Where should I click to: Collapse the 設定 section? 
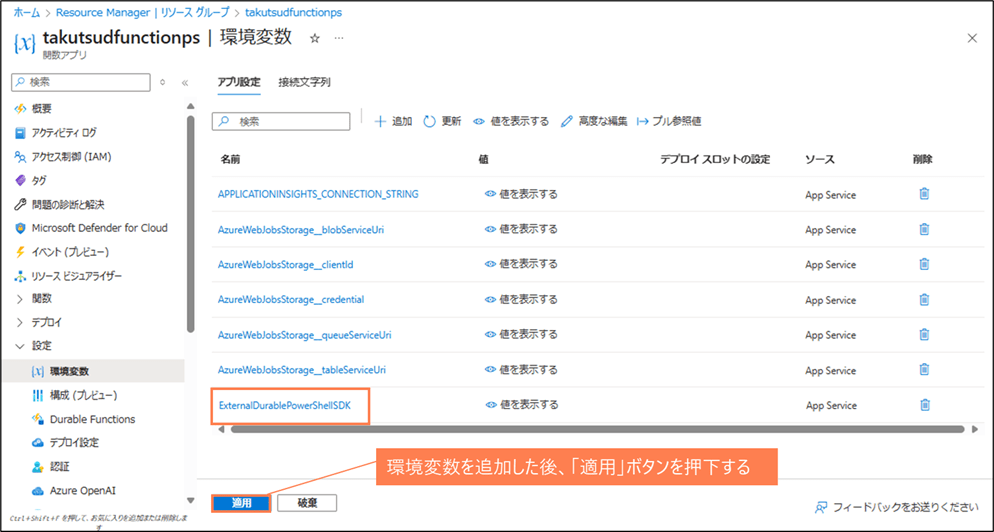click(x=20, y=346)
